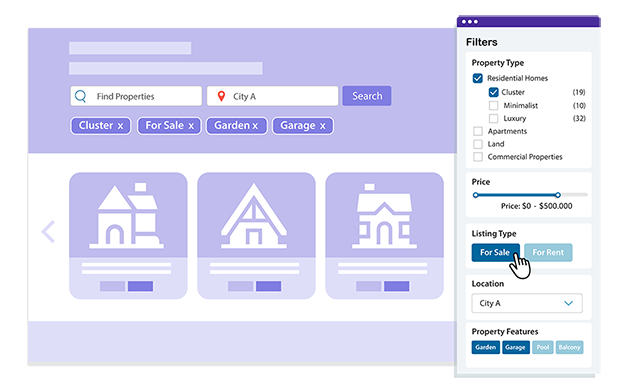Click the Property Type heading

tap(498, 63)
